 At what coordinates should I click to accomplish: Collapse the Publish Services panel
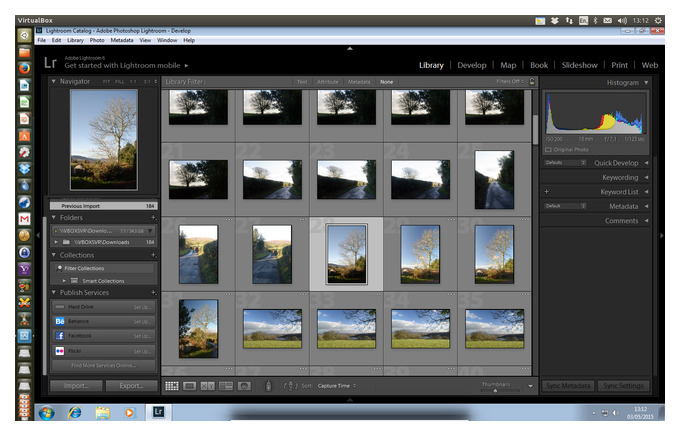click(54, 292)
